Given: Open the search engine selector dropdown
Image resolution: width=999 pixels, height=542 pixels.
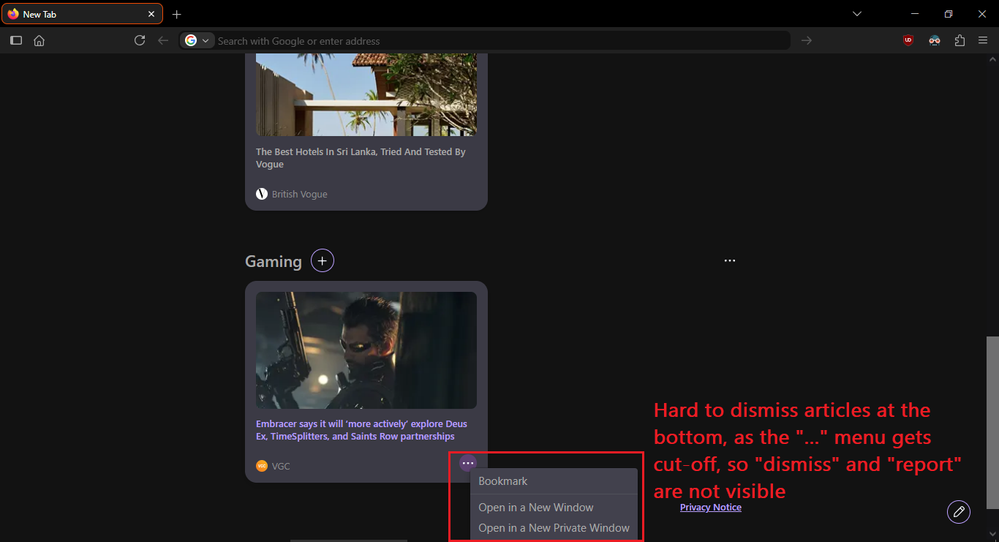Looking at the screenshot, I should [196, 40].
